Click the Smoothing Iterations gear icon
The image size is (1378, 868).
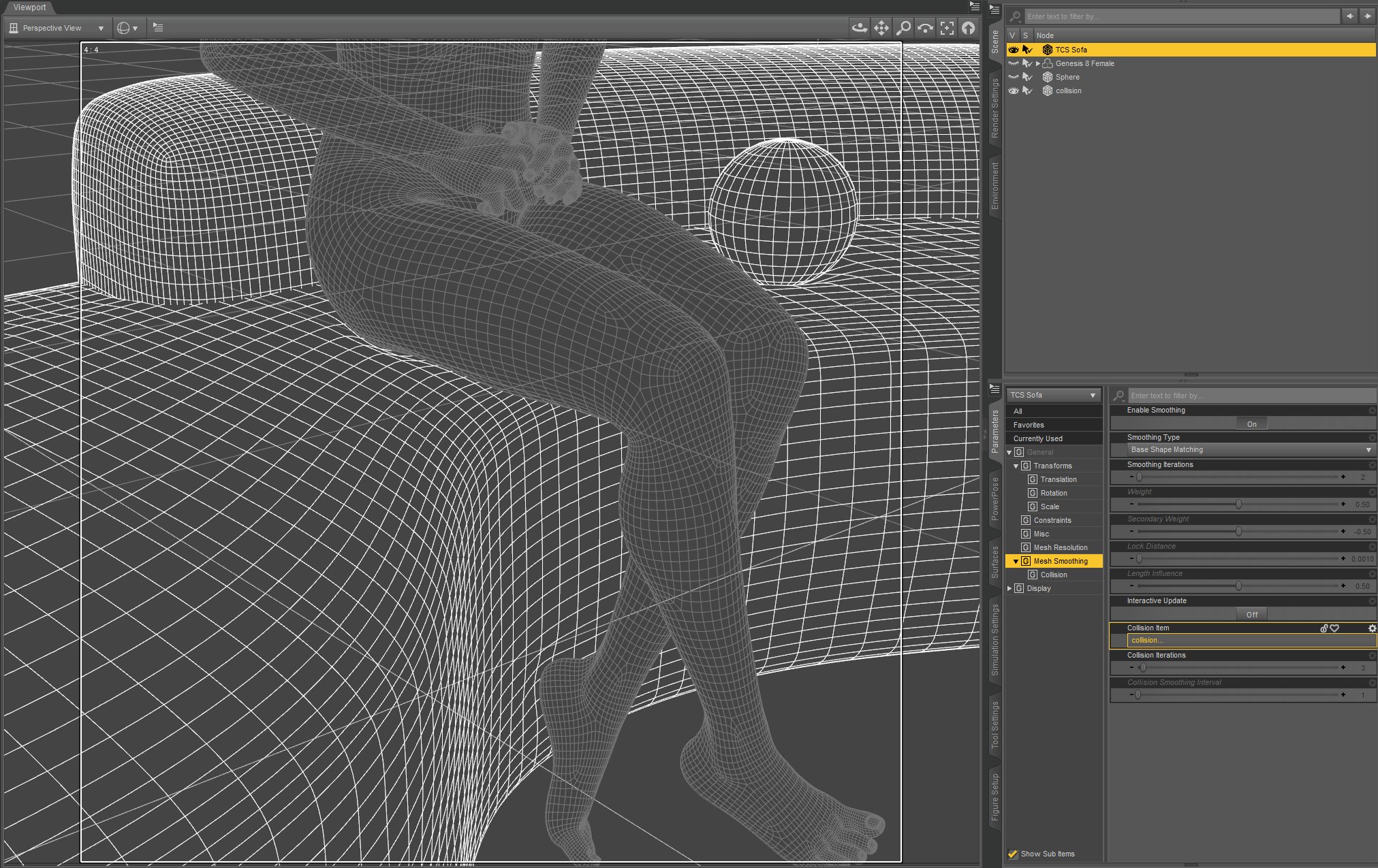(x=1372, y=465)
